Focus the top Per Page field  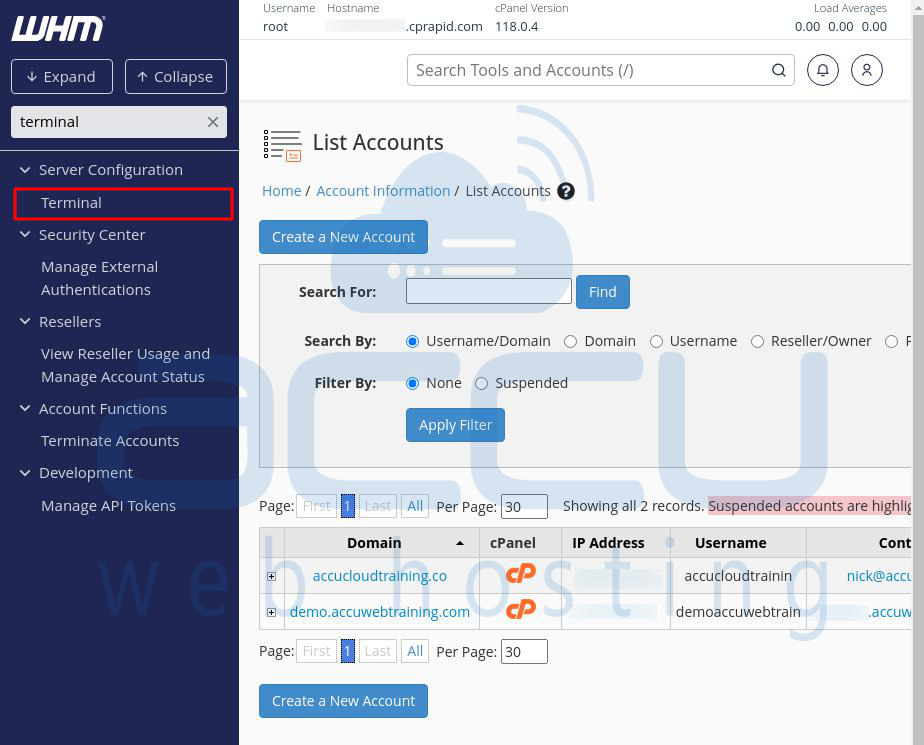(x=524, y=506)
